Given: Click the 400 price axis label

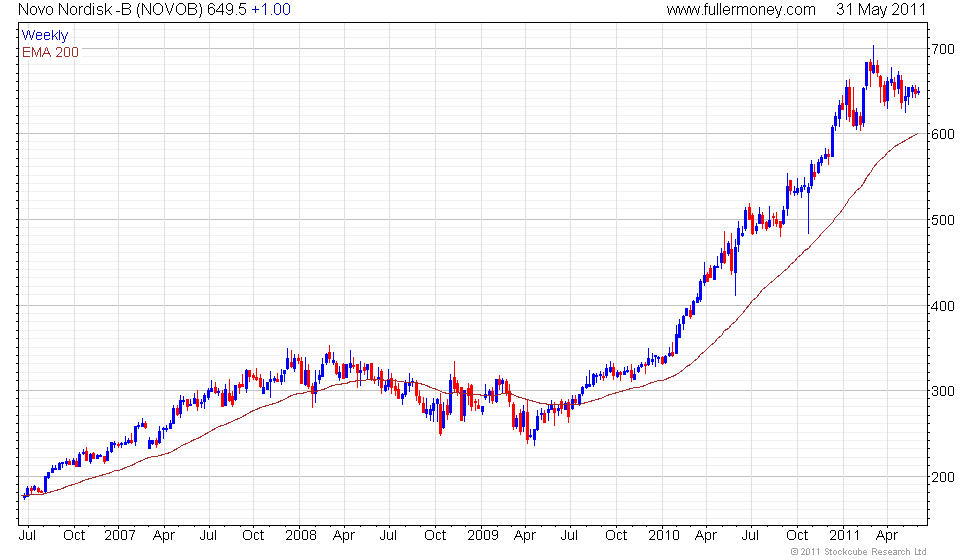Looking at the screenshot, I should pos(942,306).
